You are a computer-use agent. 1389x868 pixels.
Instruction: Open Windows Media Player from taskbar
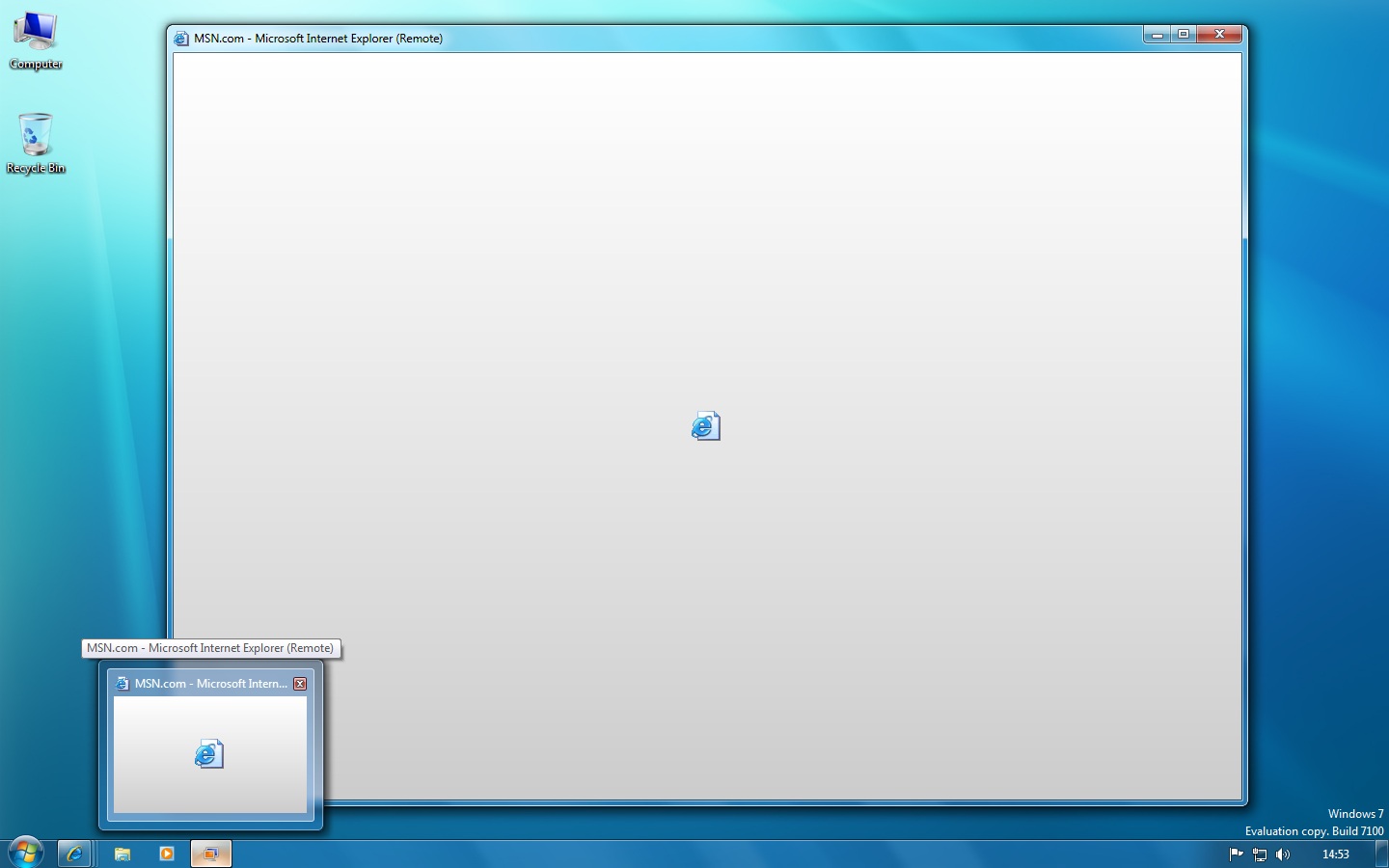[167, 854]
